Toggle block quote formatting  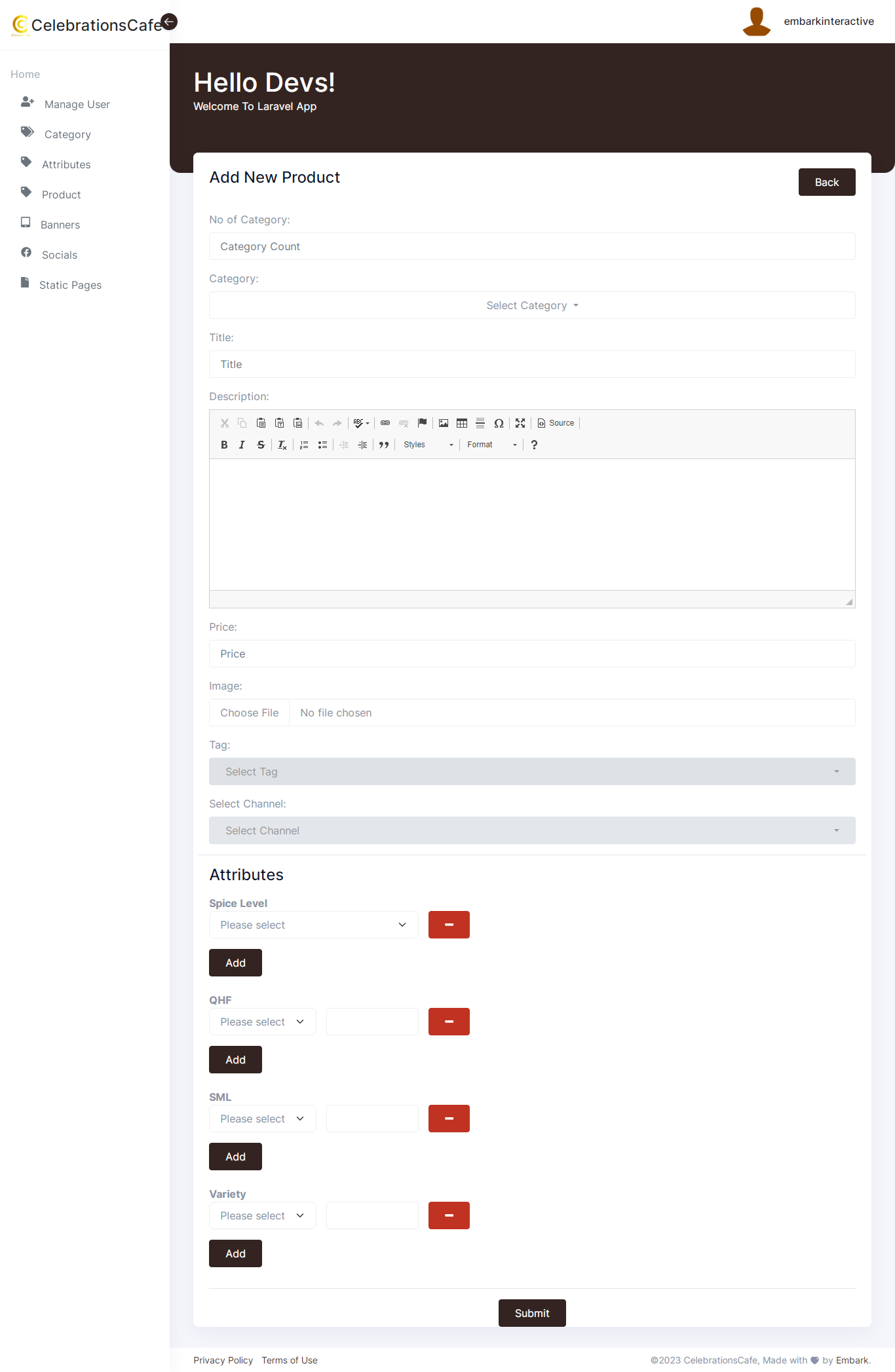coord(384,445)
